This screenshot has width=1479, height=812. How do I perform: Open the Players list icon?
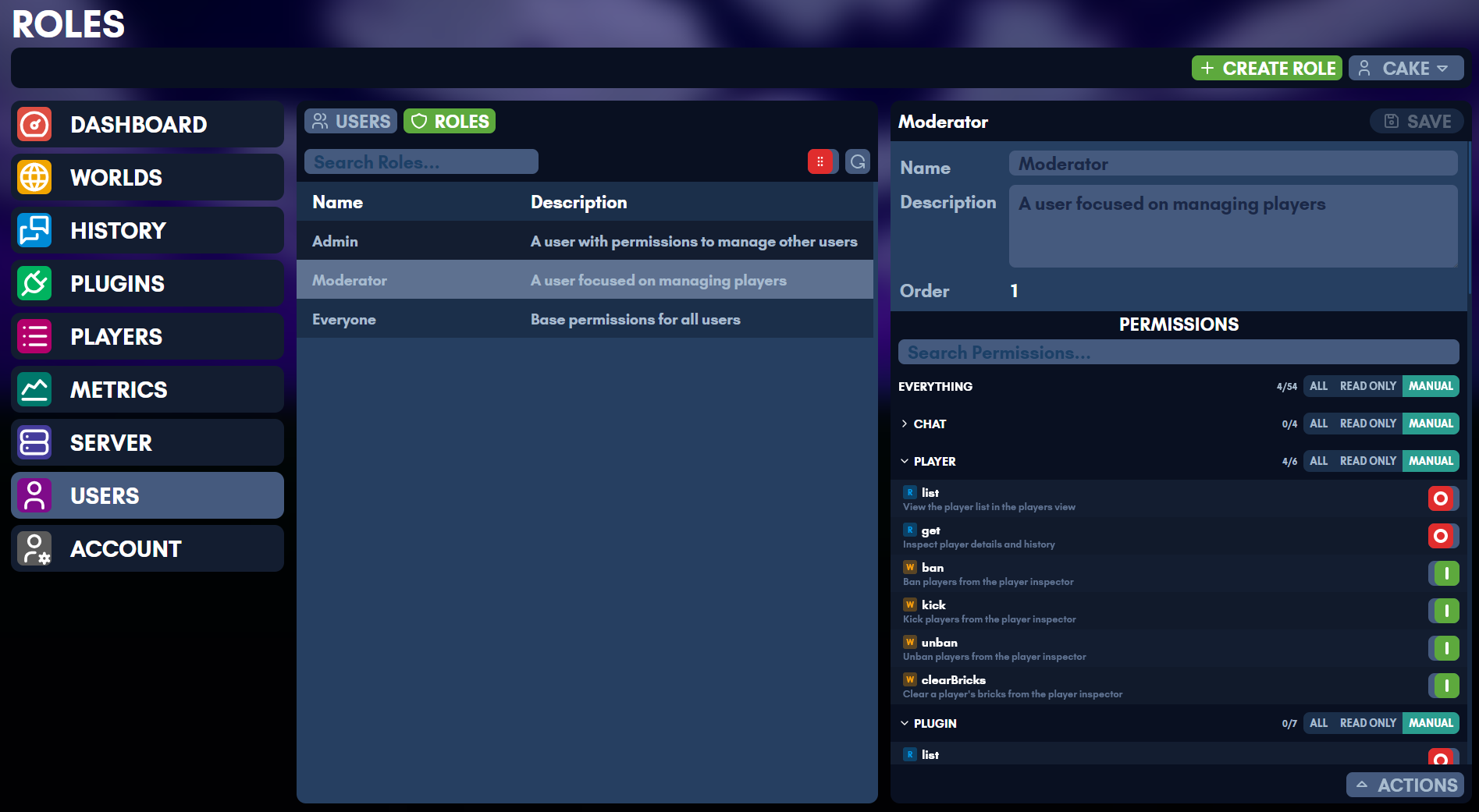pyautogui.click(x=34, y=336)
